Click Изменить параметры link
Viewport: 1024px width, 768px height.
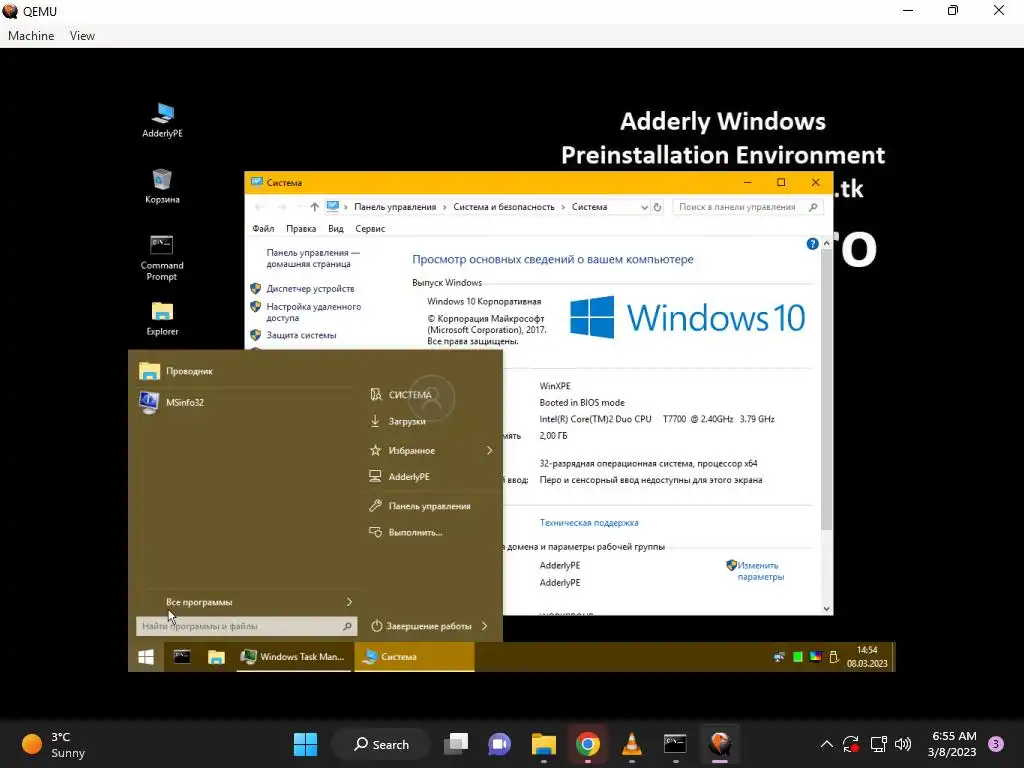[760, 571]
